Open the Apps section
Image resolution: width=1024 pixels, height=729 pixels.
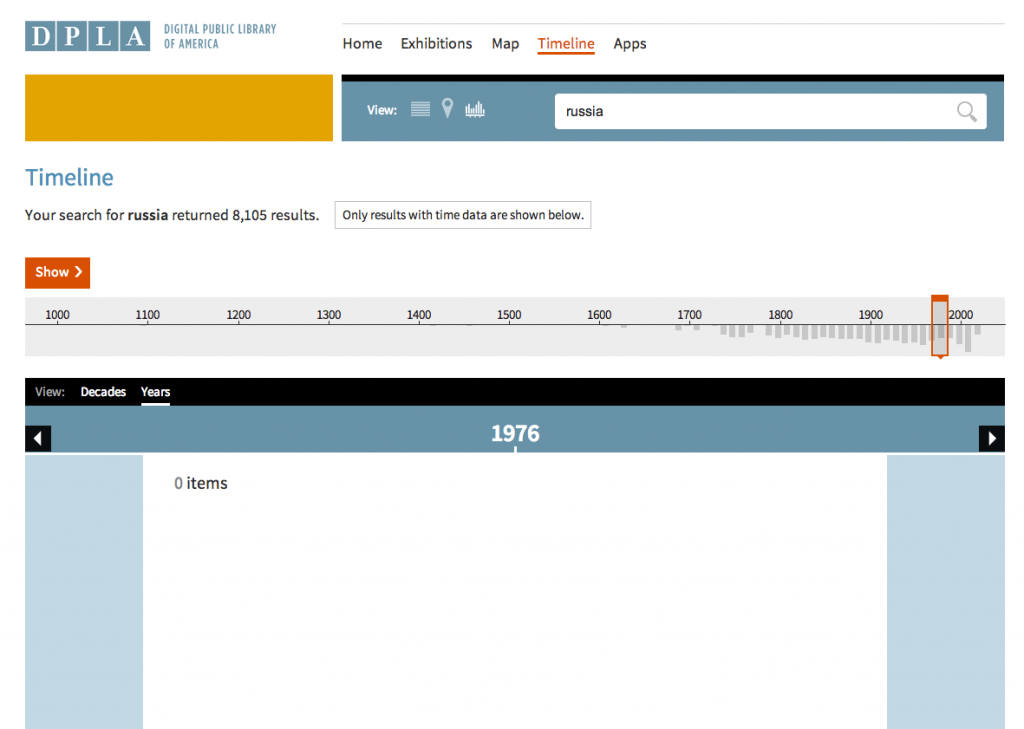(630, 44)
